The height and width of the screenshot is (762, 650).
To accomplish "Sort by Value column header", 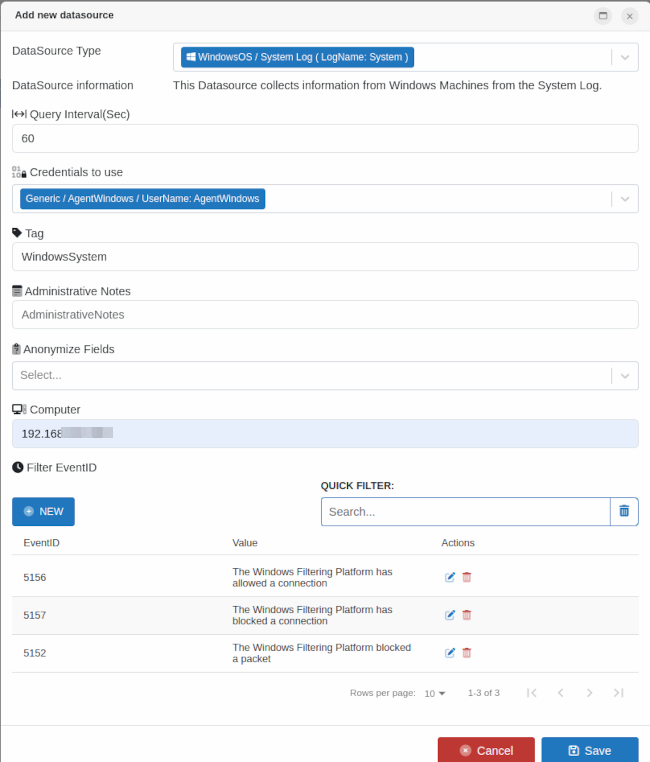I will coord(245,543).
